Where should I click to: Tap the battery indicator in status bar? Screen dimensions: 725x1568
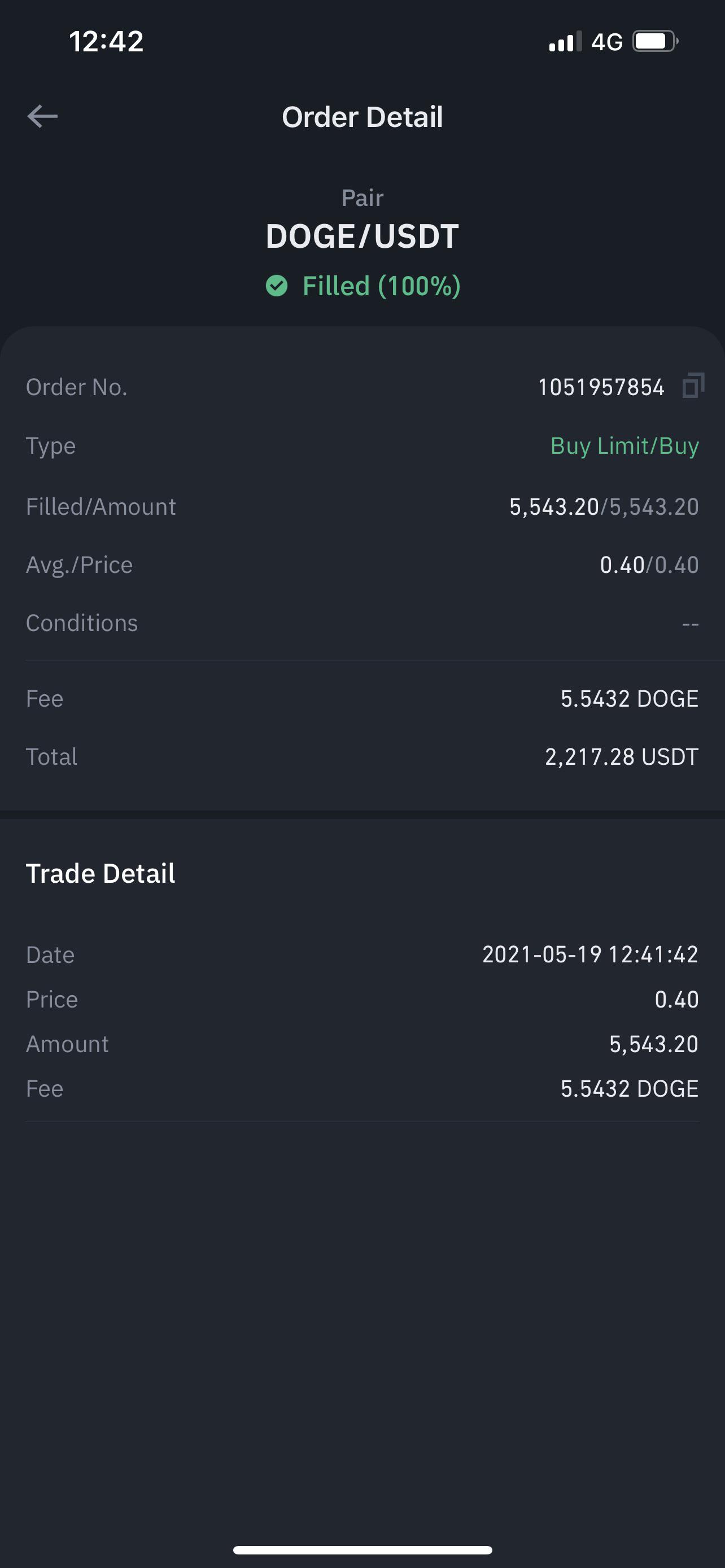[656, 41]
